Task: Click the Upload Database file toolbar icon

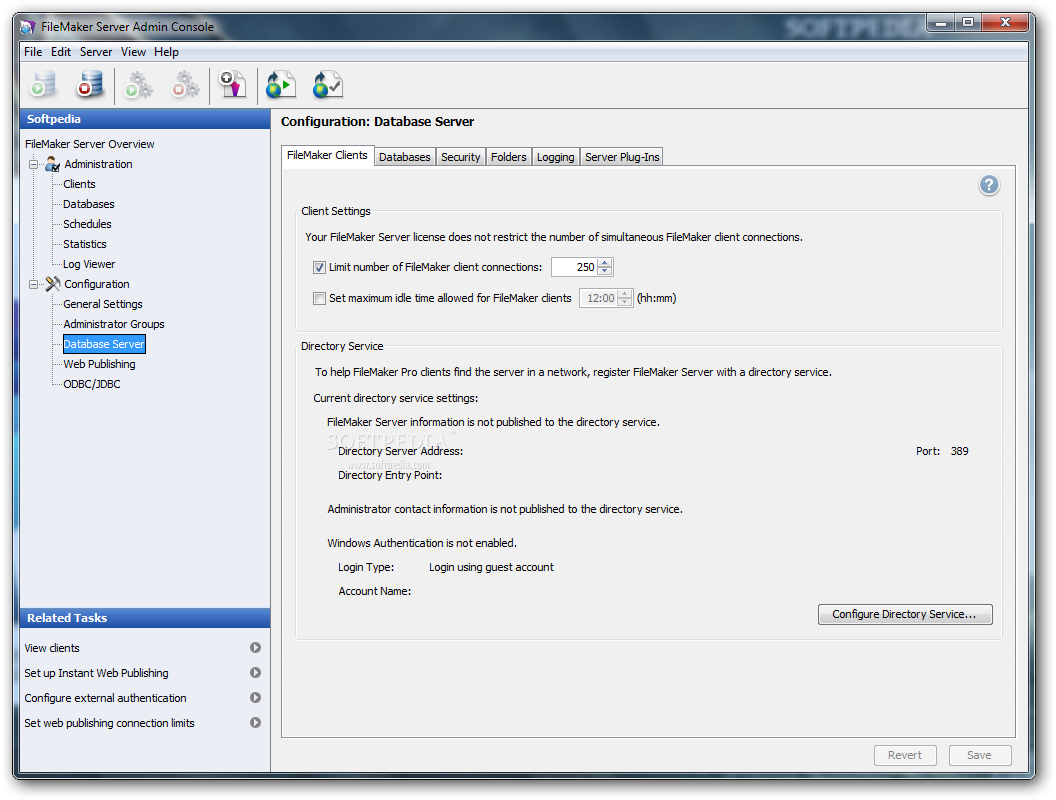Action: tap(233, 86)
